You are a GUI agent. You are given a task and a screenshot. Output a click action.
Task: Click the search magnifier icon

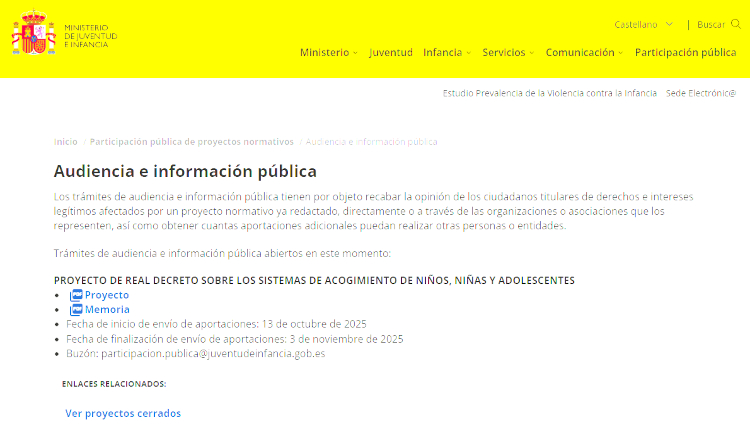point(736,24)
